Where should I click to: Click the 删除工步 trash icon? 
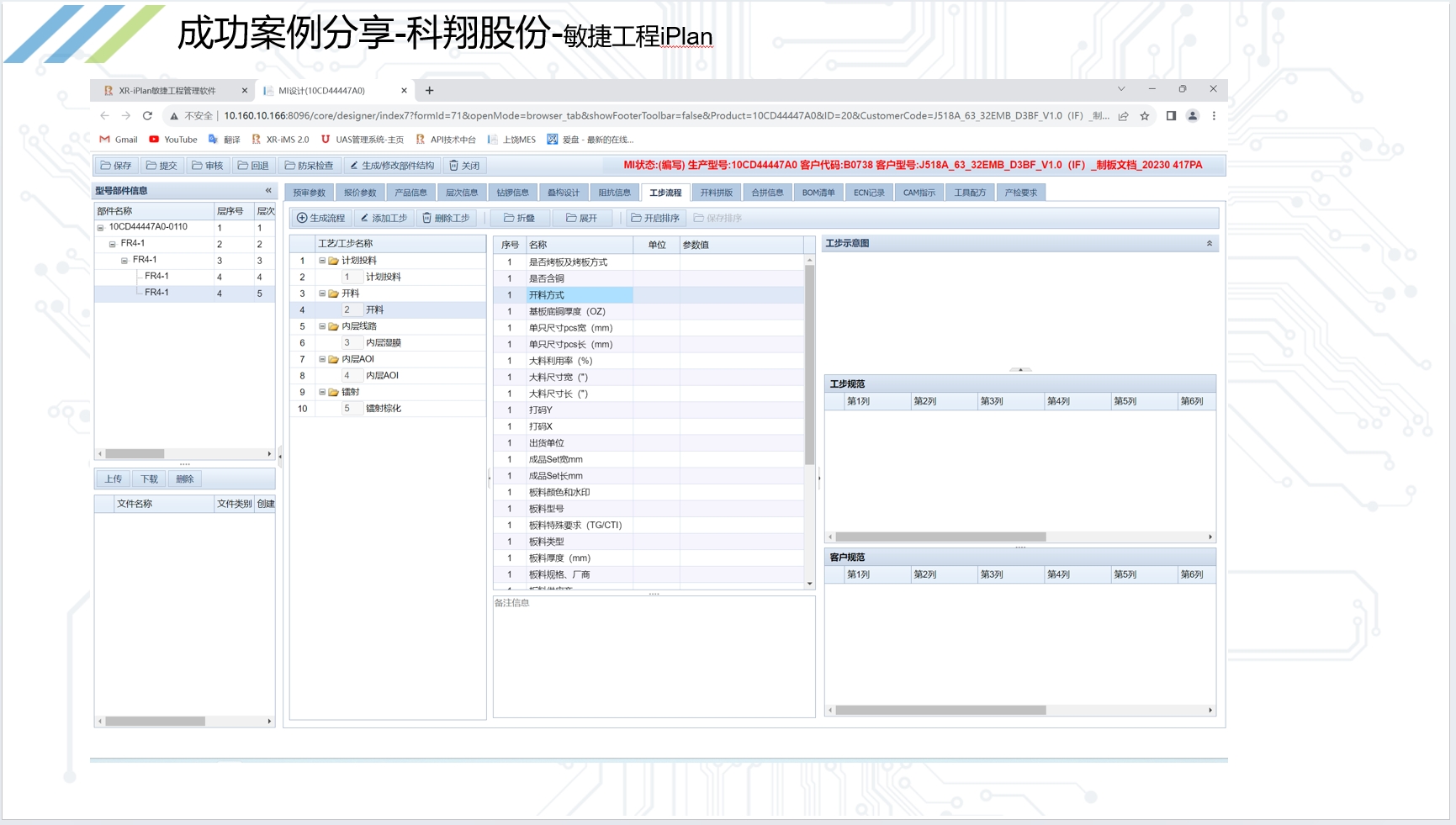point(426,218)
